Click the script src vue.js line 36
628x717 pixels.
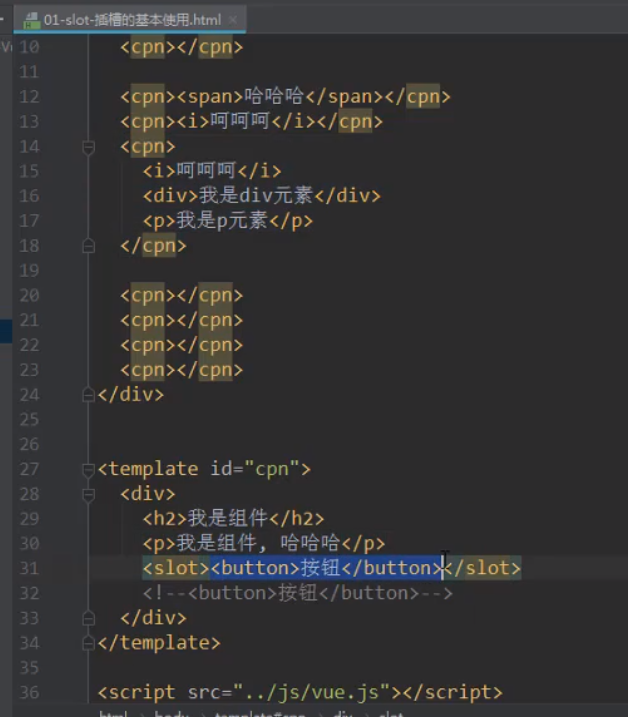(x=300, y=692)
